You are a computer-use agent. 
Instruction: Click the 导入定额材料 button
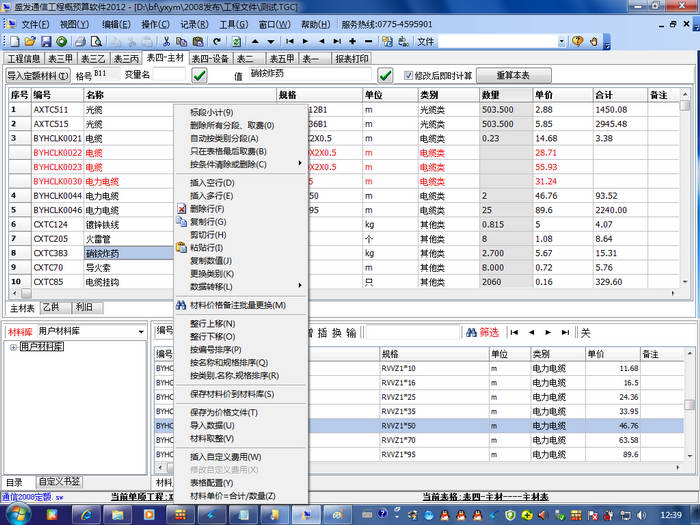tap(38, 76)
